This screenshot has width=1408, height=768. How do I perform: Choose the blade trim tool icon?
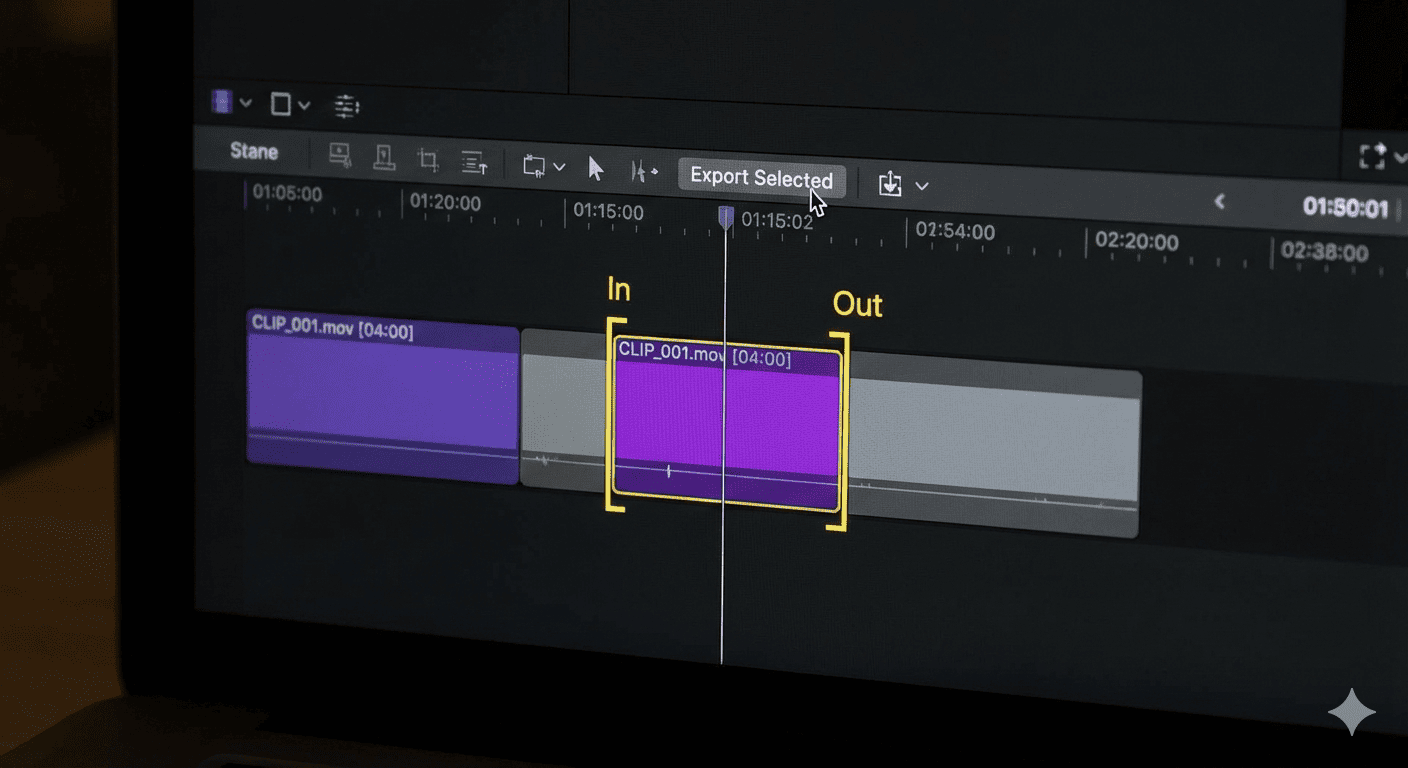(x=643, y=172)
